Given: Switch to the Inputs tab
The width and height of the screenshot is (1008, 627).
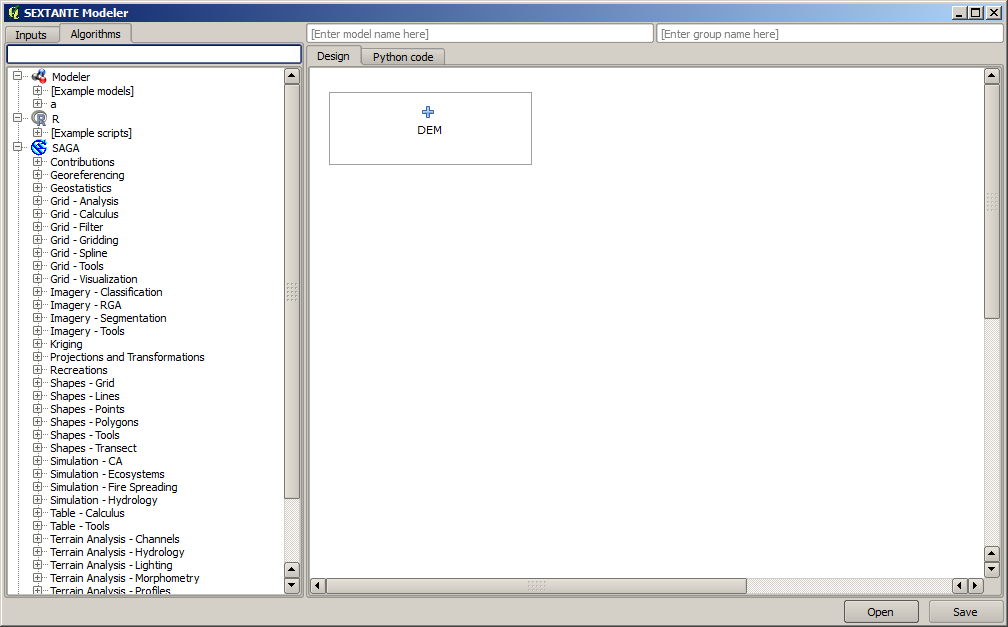Looking at the screenshot, I should click(31, 35).
